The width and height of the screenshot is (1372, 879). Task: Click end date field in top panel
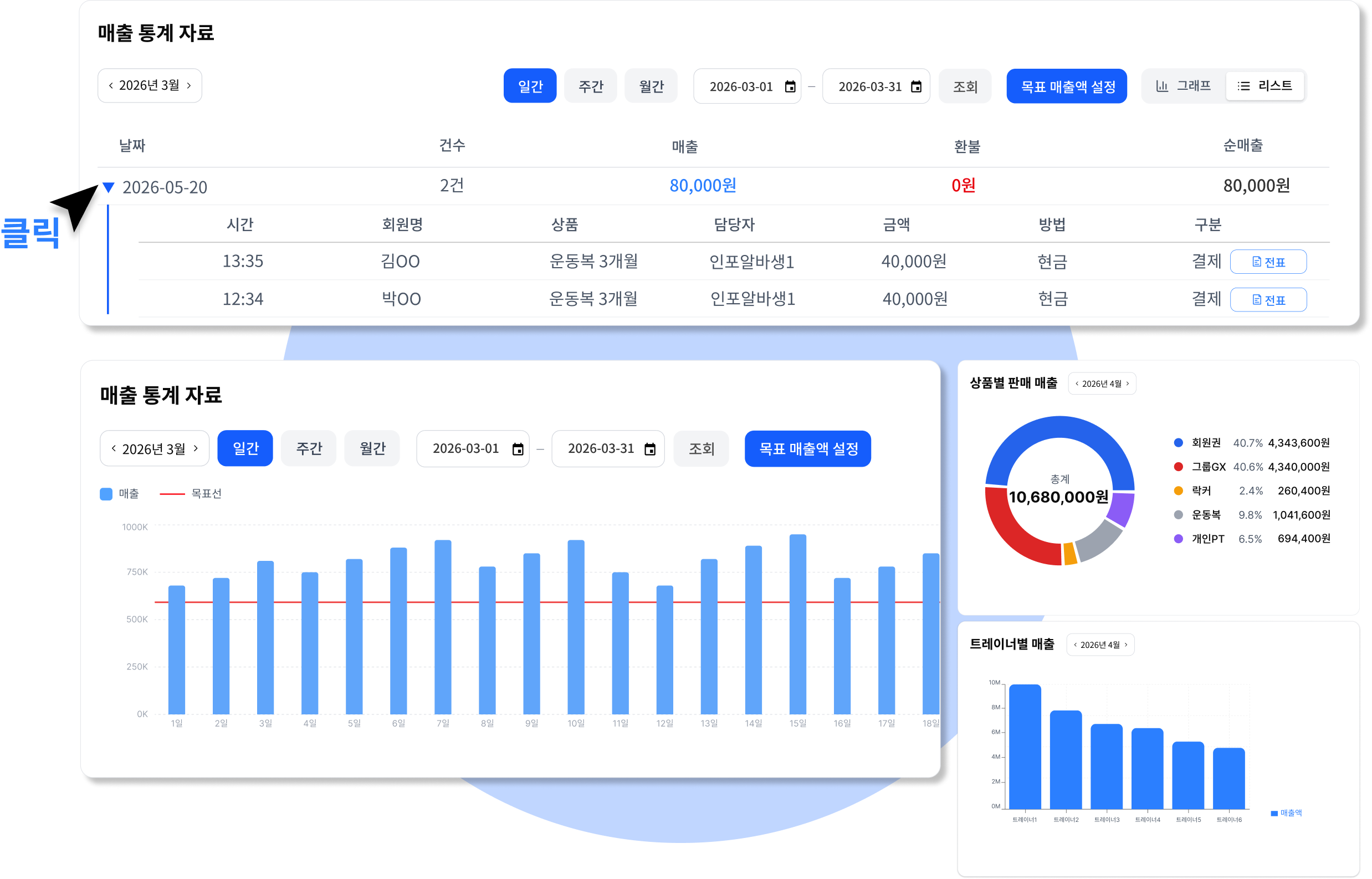[876, 86]
